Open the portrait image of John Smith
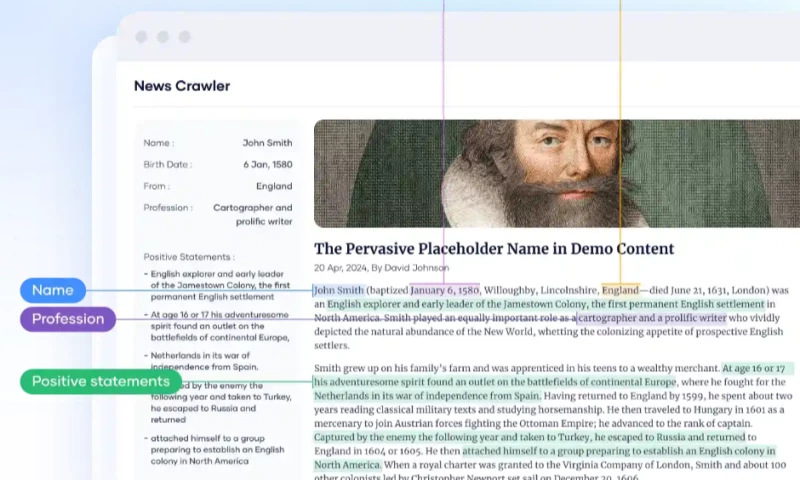Image resolution: width=800 pixels, height=480 pixels. (x=554, y=172)
